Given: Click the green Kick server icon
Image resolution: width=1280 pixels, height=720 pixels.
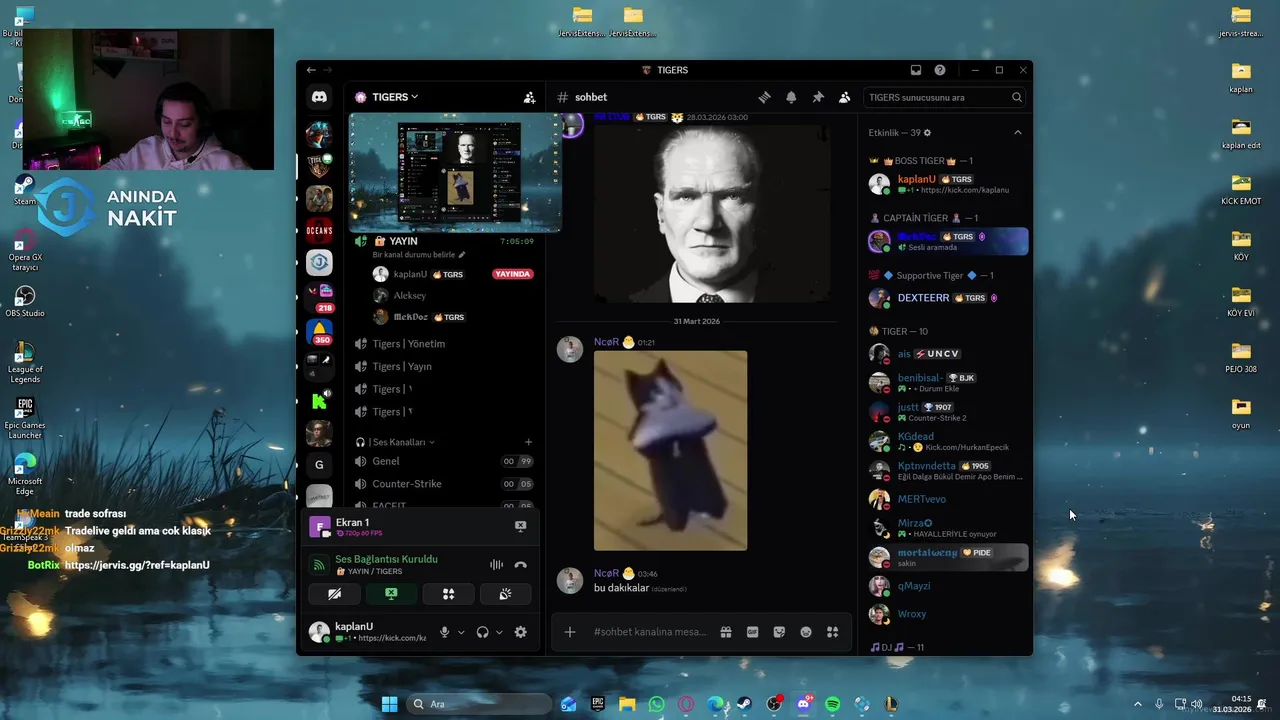Looking at the screenshot, I should 319,401.
